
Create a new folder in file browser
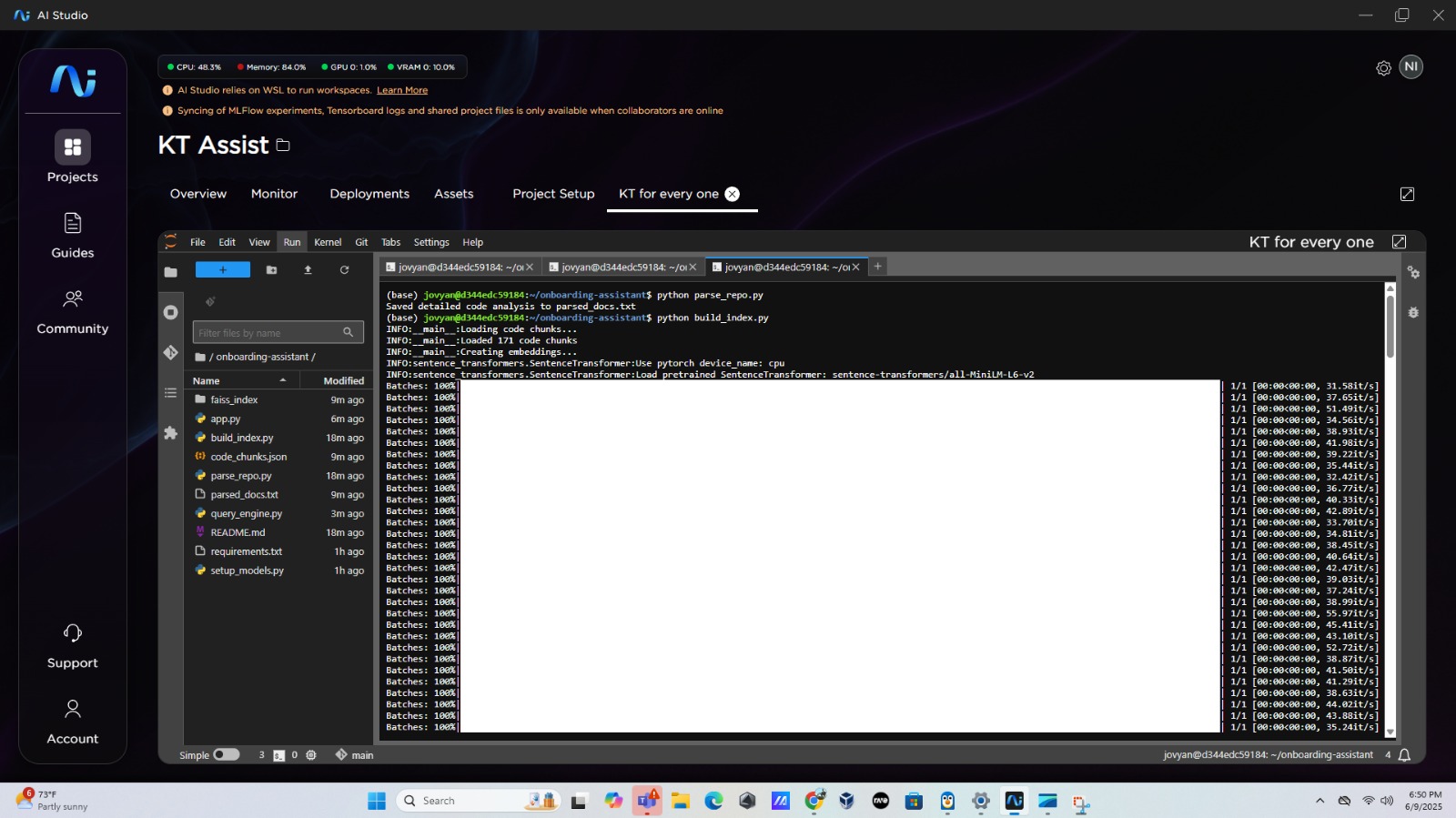click(x=271, y=269)
